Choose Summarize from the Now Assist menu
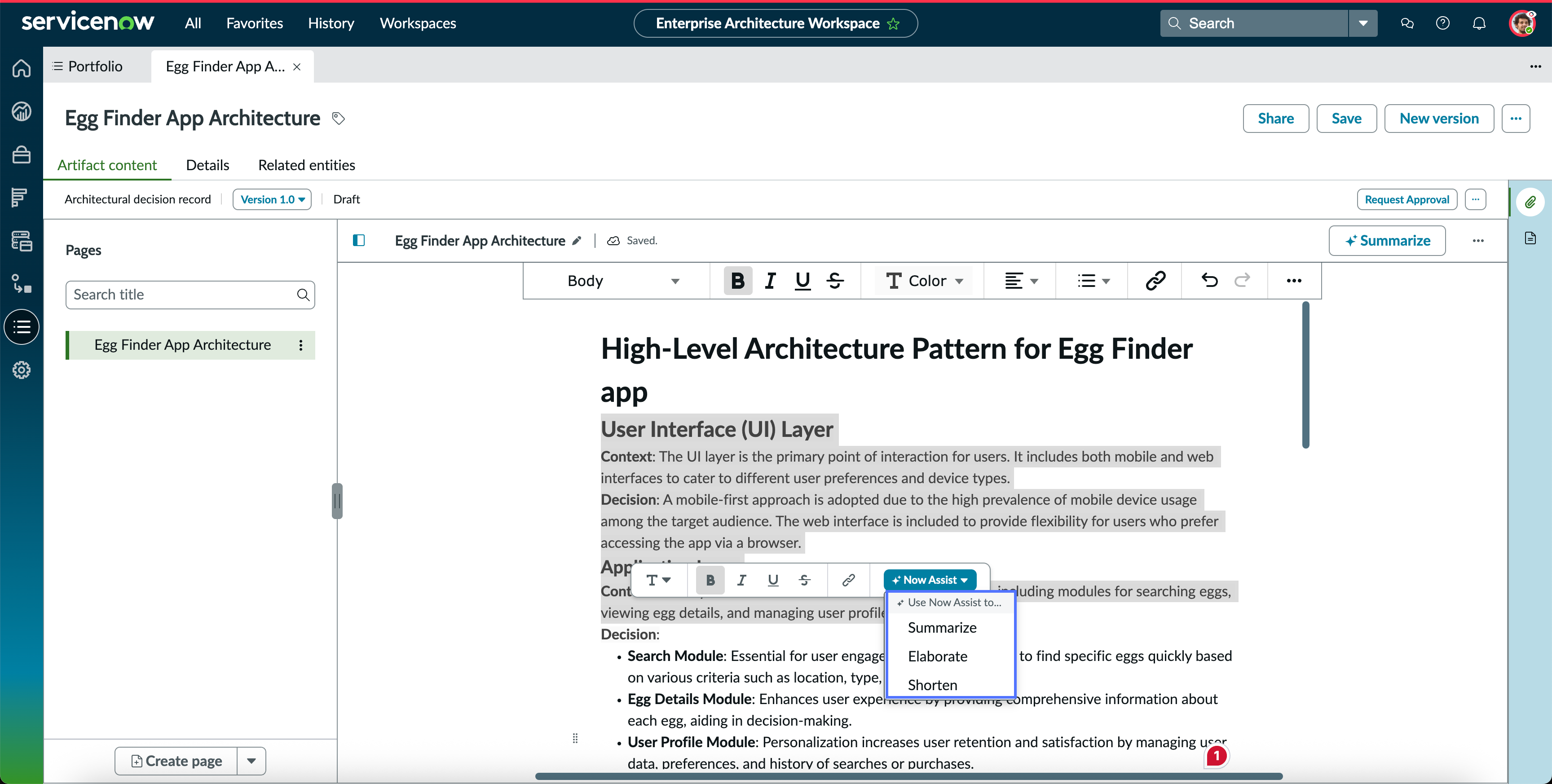This screenshot has height=784, width=1552. [942, 628]
